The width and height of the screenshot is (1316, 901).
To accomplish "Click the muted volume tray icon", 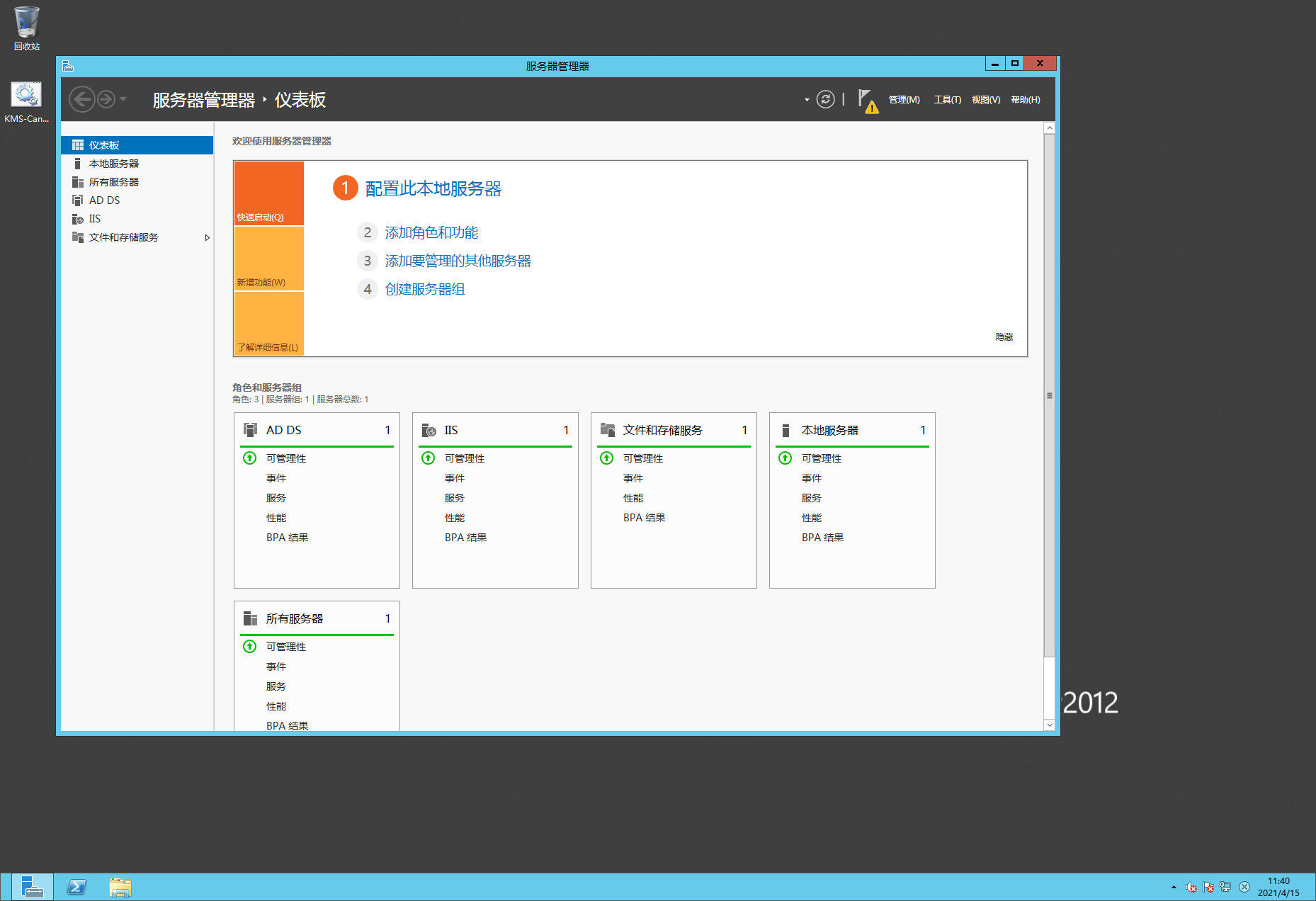I will (x=1191, y=887).
